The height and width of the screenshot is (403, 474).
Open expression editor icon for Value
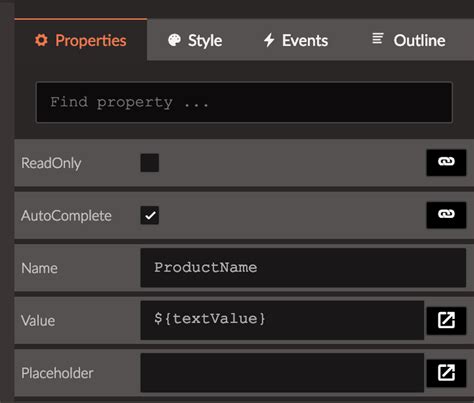tap(446, 320)
